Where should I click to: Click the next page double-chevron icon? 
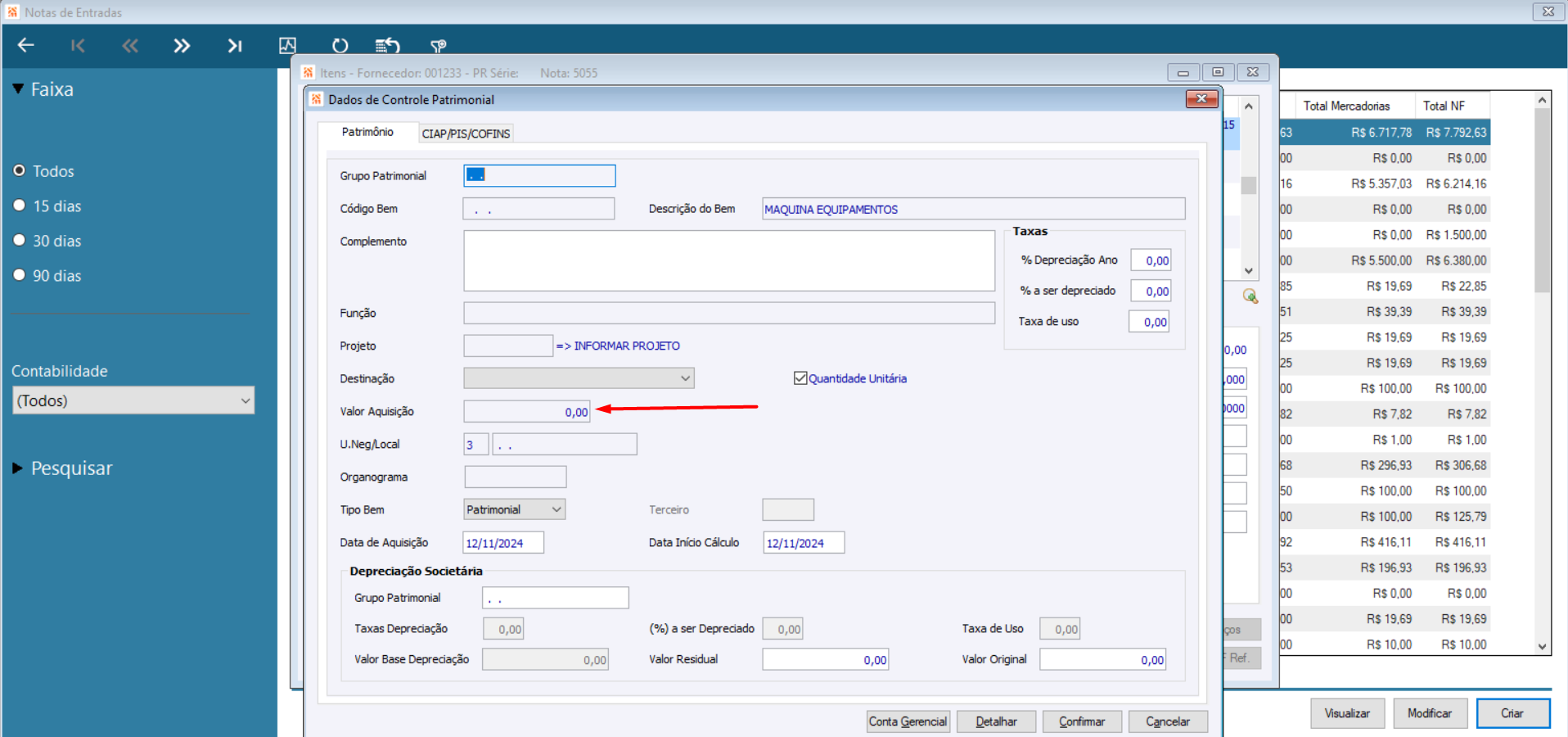click(x=182, y=46)
